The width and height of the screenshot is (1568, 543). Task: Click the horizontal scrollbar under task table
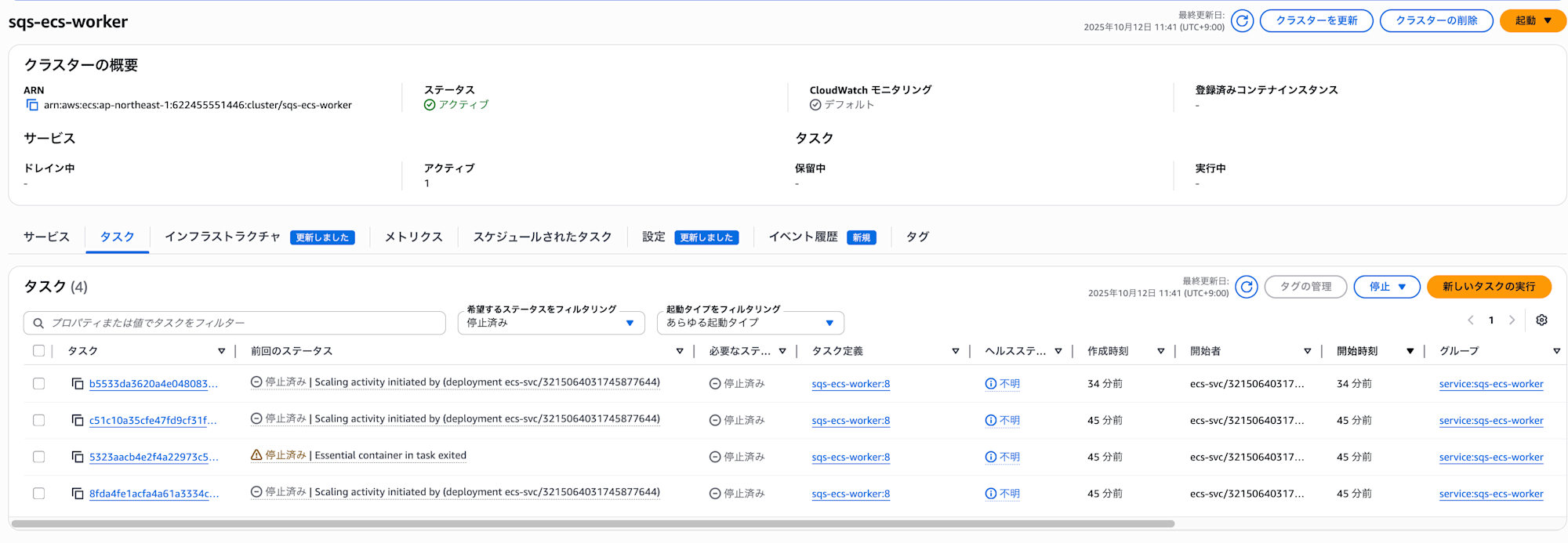[592, 523]
